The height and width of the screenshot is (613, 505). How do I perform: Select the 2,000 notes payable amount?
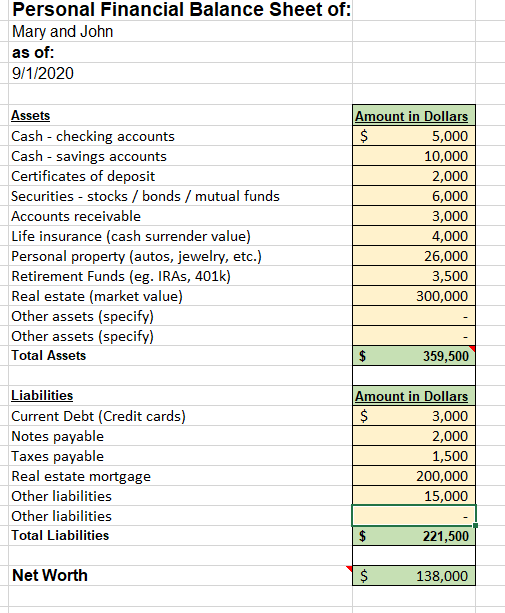tap(414, 436)
